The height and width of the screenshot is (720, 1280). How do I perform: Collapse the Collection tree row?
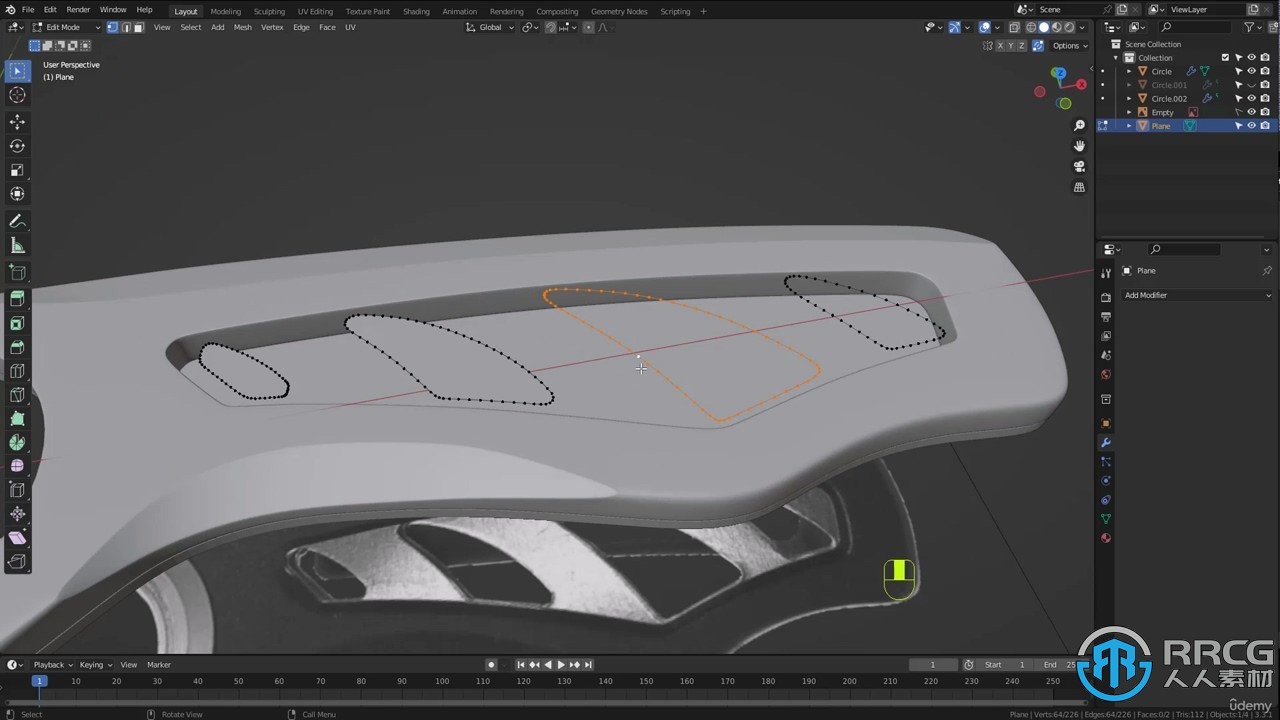(x=1116, y=58)
